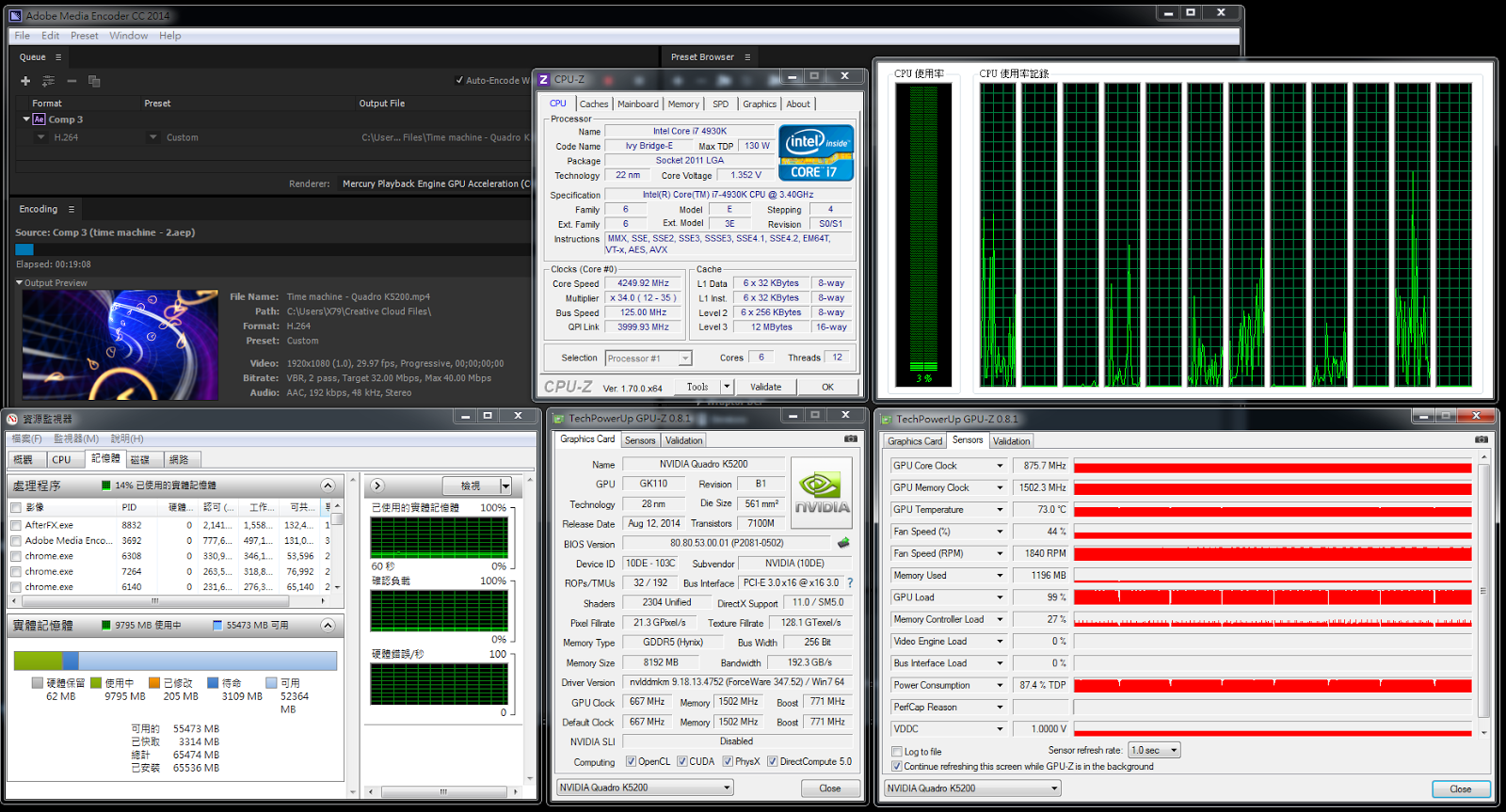Open the GPU Temperature sensor dropdown
Screen dimensions: 1506x812
1000,509
